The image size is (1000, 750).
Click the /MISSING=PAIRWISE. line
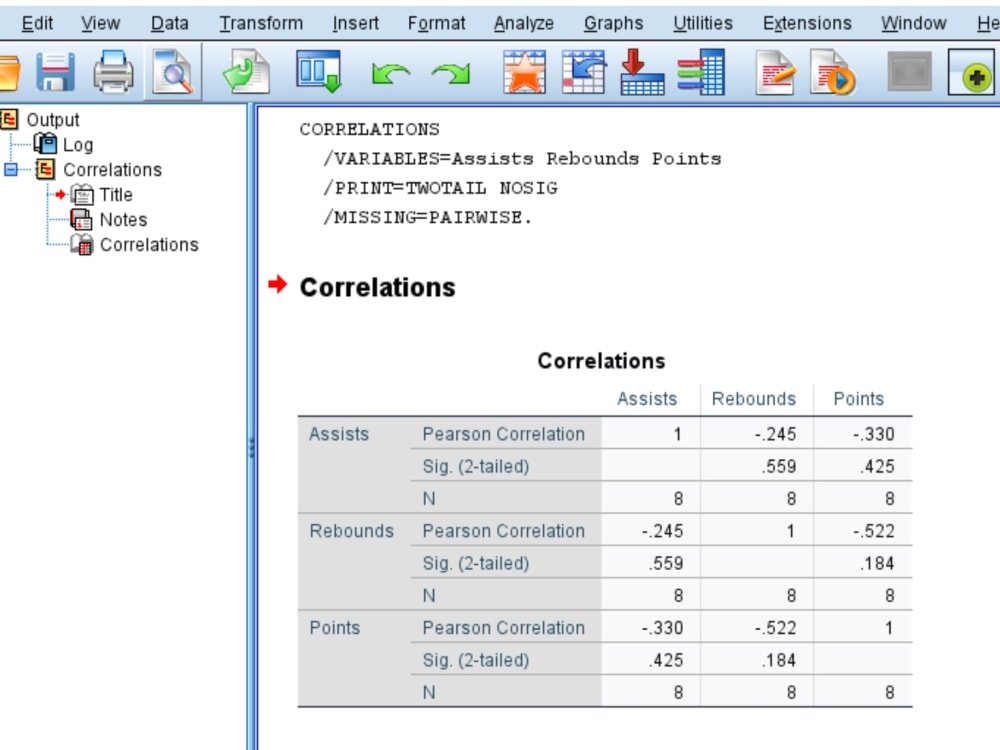pyautogui.click(x=427, y=217)
